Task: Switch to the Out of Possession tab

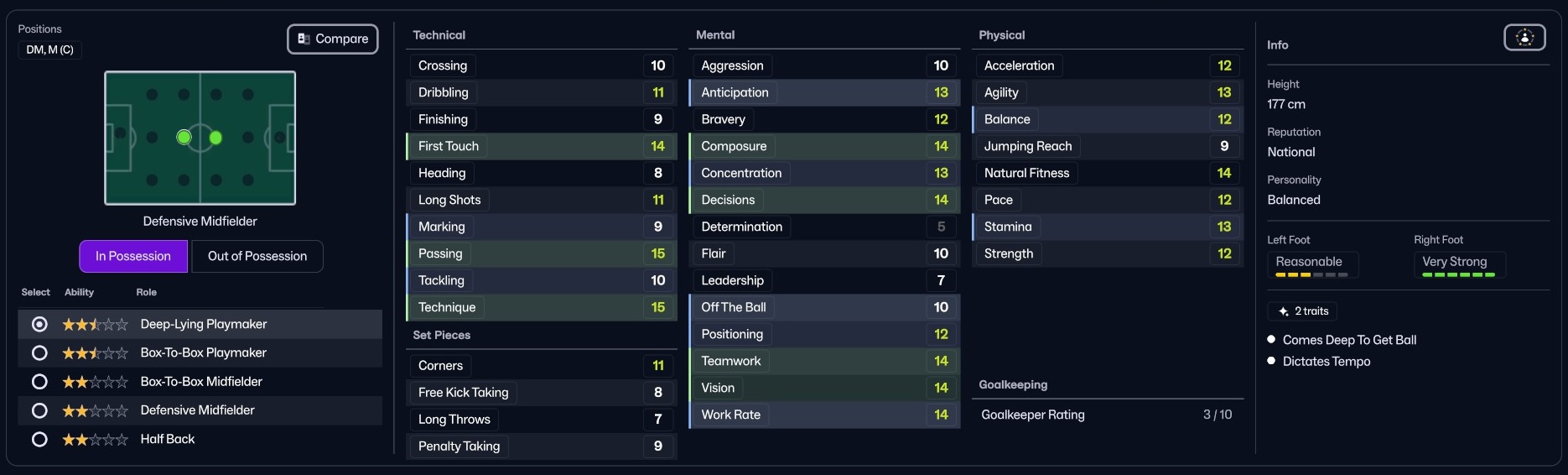Action: pos(257,257)
